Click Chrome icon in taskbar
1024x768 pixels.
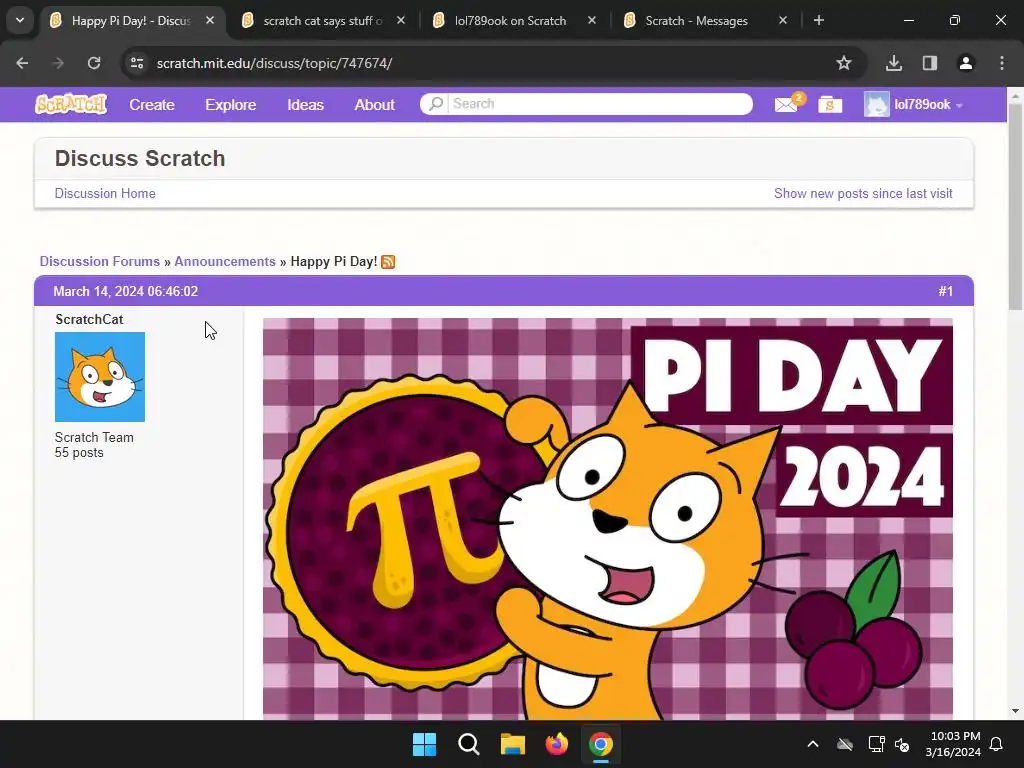click(601, 744)
